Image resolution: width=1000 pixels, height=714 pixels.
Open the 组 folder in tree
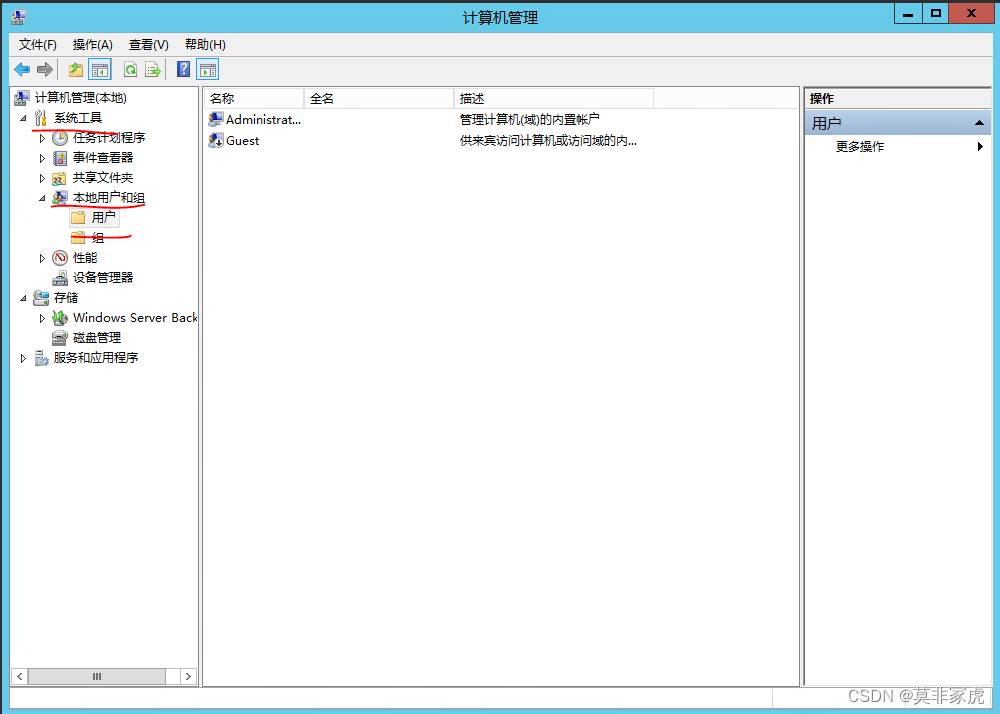[x=98, y=238]
